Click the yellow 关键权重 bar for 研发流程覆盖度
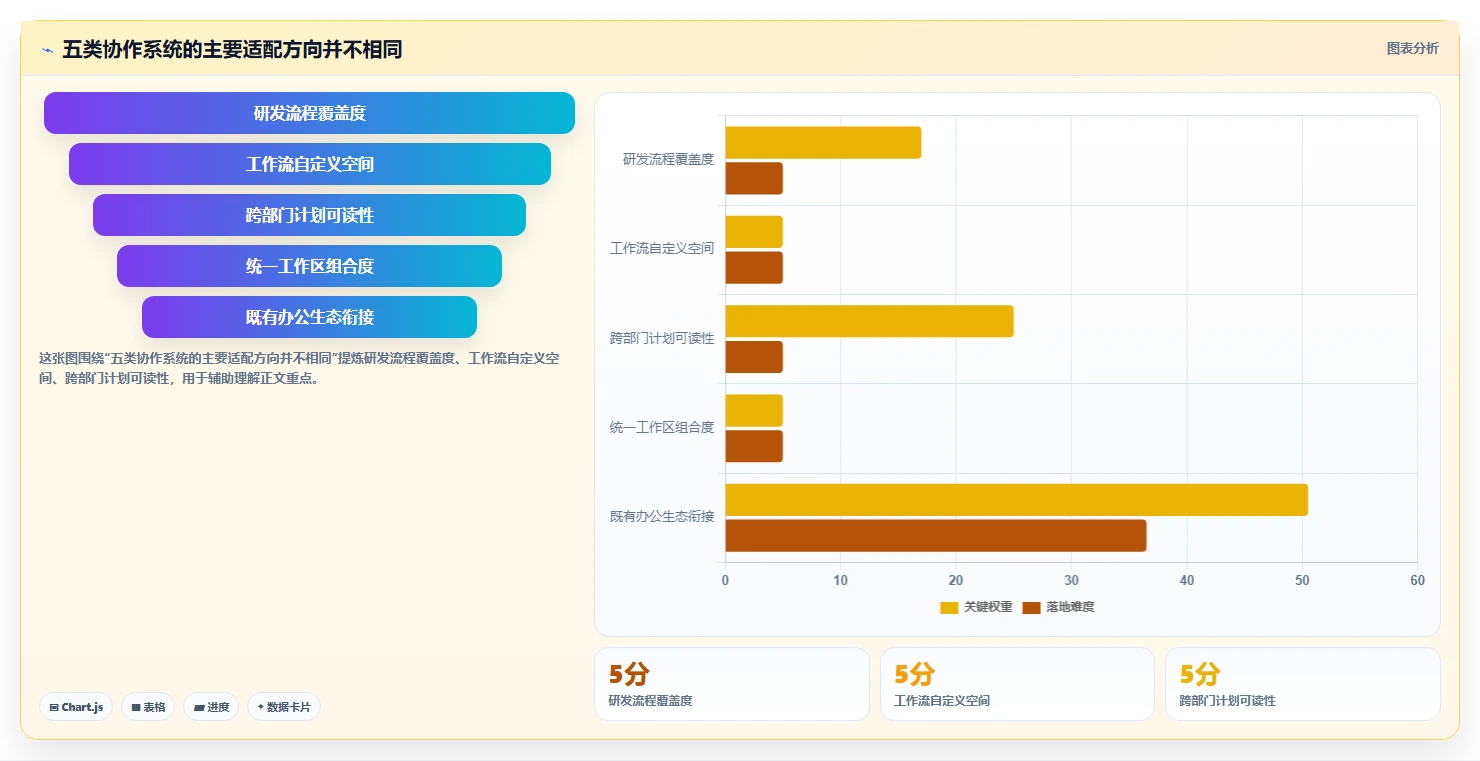This screenshot has height=761, width=1480. tap(823, 142)
